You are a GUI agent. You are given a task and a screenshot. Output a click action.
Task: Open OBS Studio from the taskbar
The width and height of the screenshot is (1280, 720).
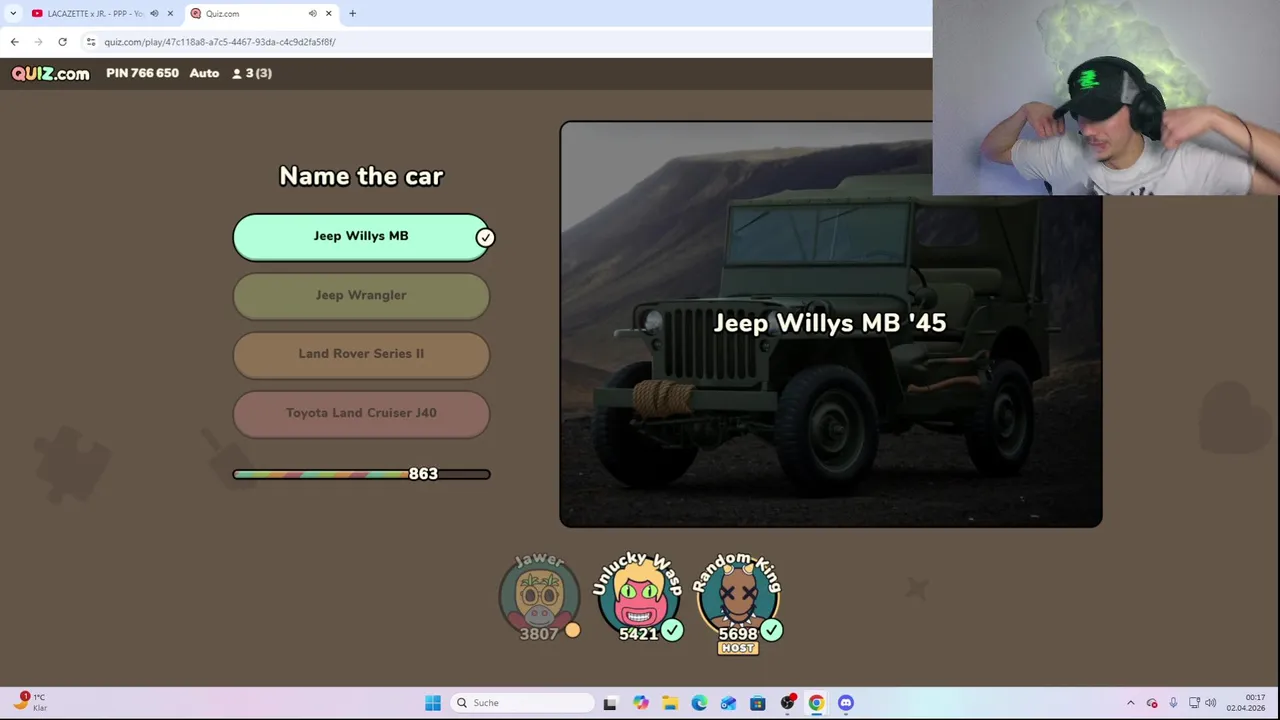point(787,703)
